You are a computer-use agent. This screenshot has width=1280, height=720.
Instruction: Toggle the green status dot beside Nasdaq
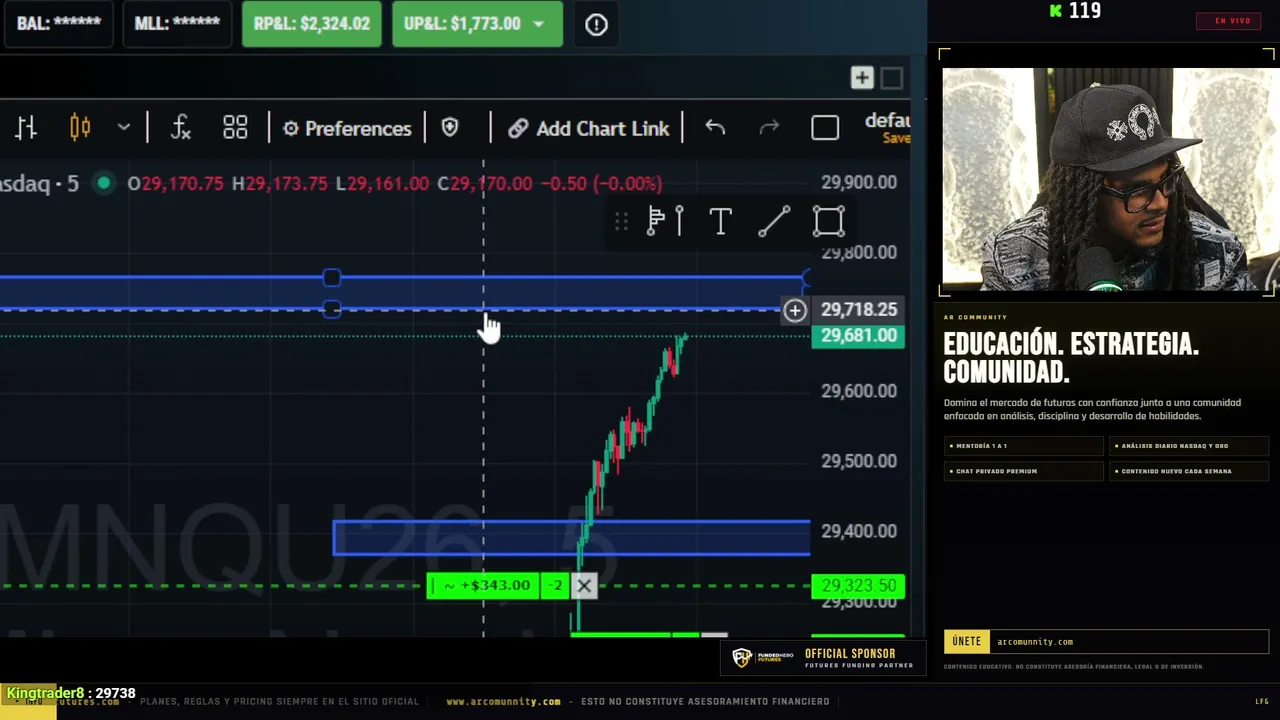tap(103, 183)
